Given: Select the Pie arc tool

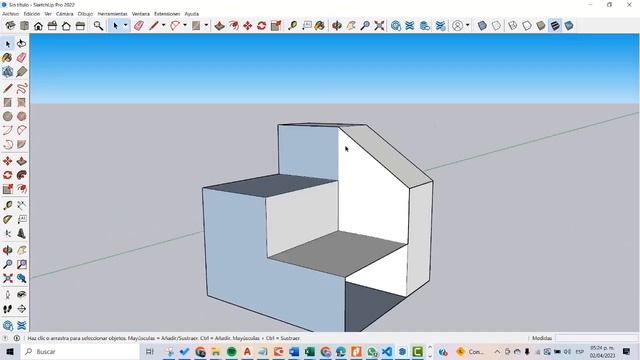Looking at the screenshot, I should pos(22,144).
